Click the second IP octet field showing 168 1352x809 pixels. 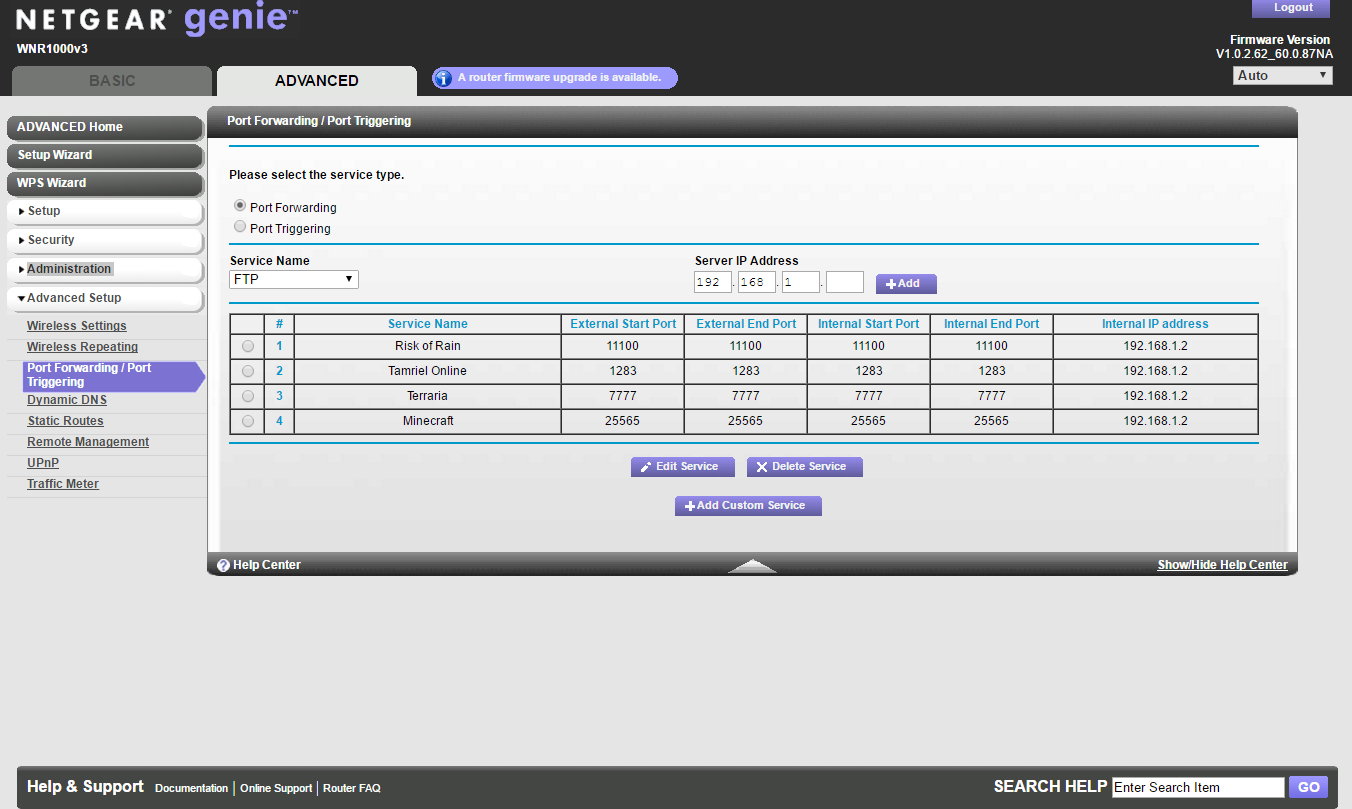(757, 282)
